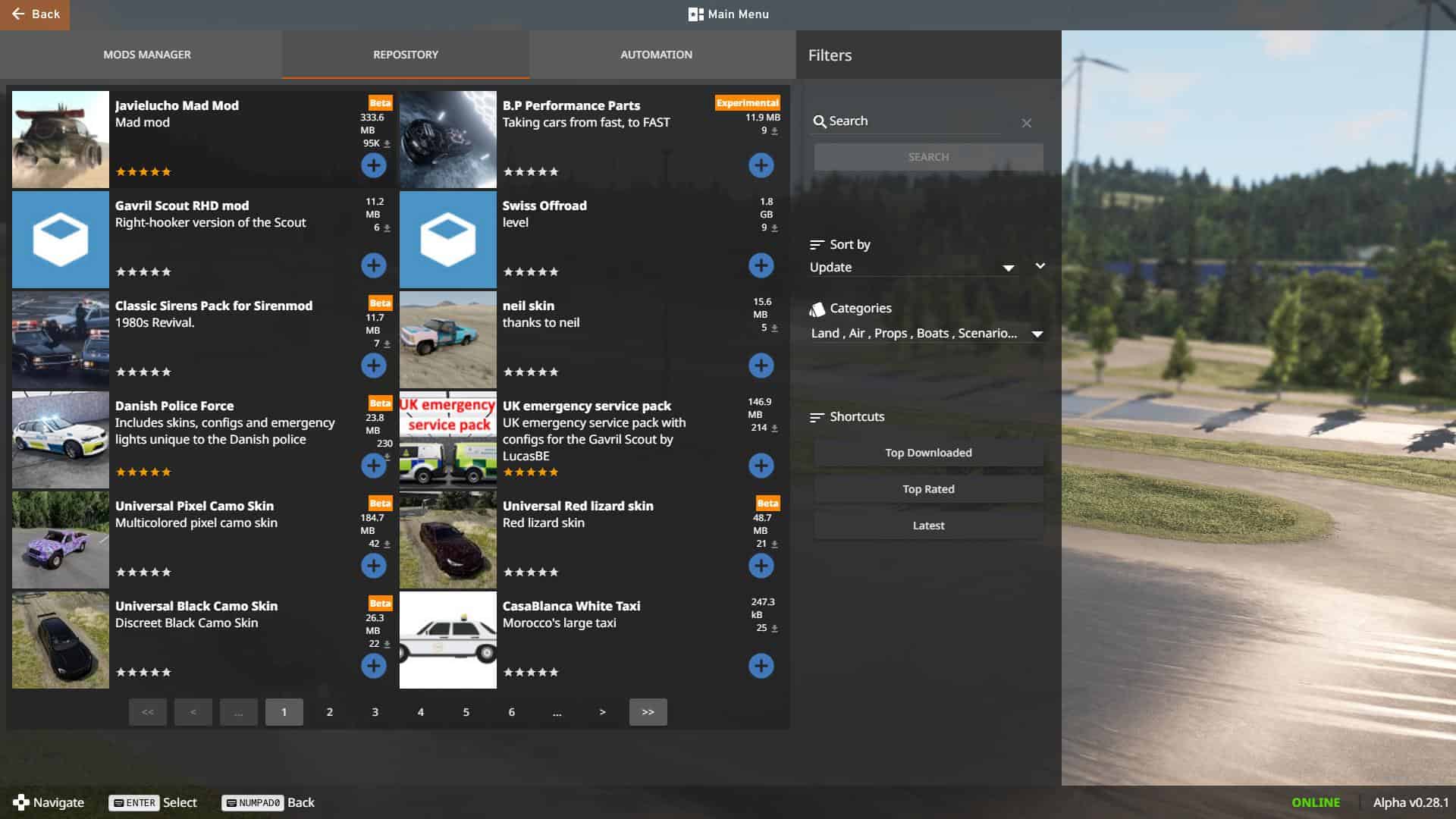
Task: Go to previous page arrow
Action: tap(193, 712)
